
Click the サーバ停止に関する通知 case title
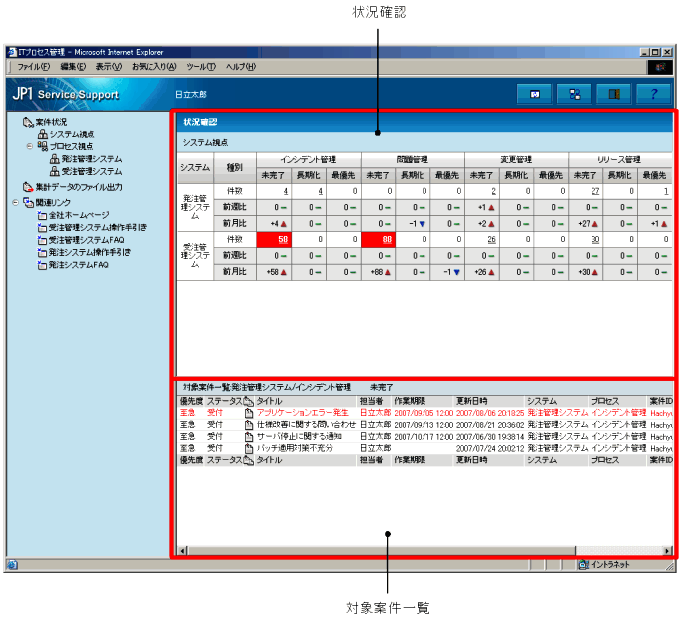(299, 436)
